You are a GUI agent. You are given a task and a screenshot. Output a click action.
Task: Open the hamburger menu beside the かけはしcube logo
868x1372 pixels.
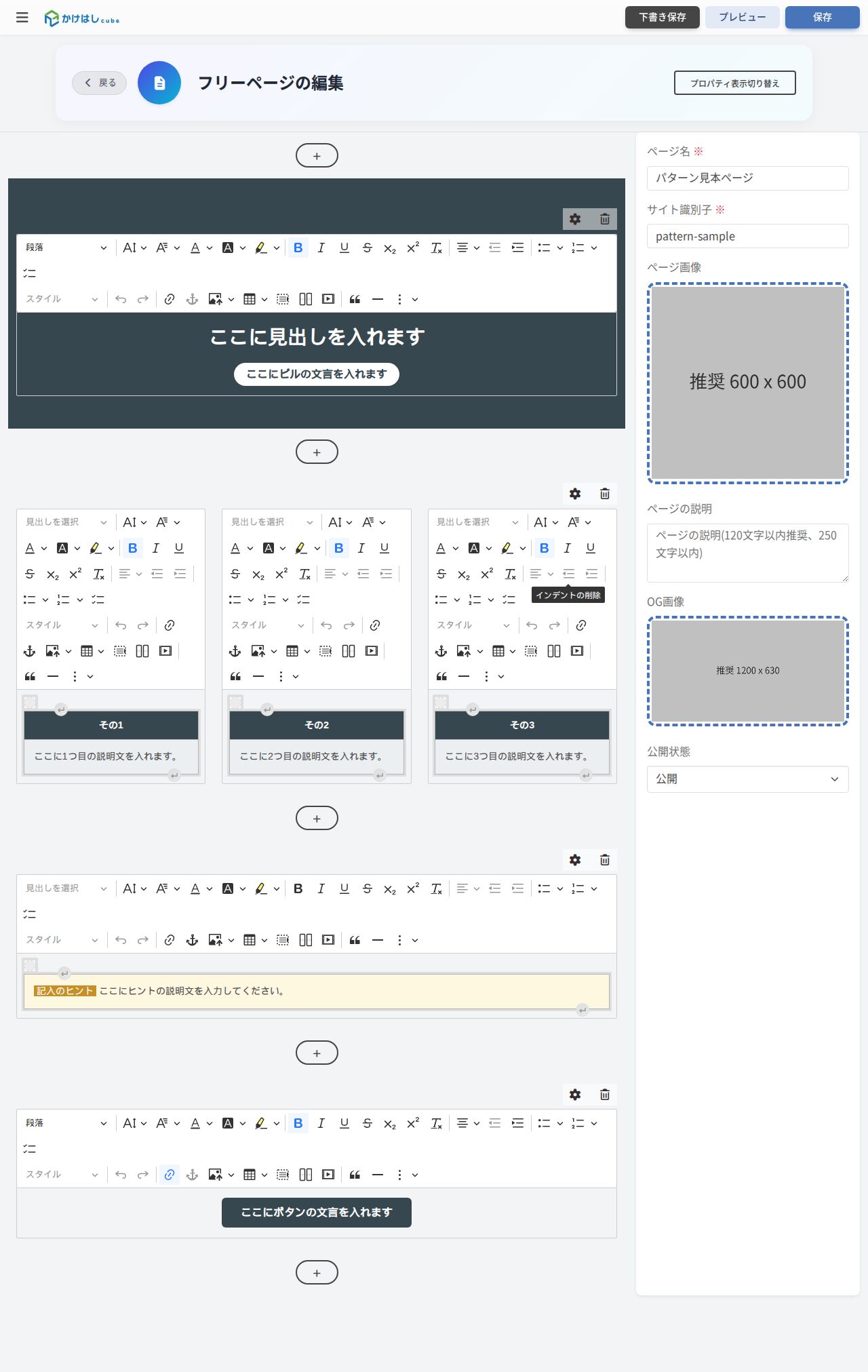point(22,18)
